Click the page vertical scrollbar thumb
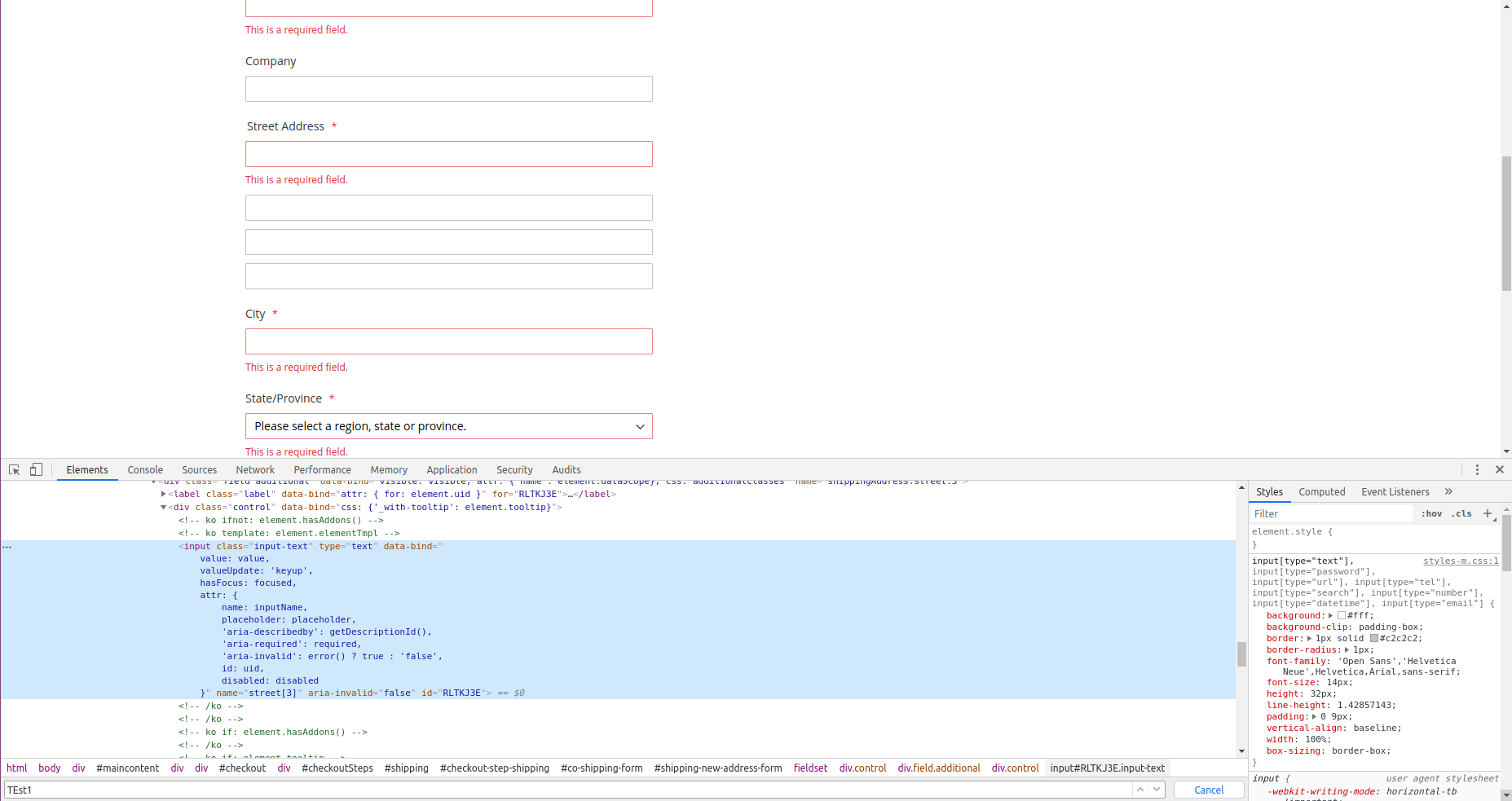Viewport: 1512px width, 801px height. tap(1506, 222)
